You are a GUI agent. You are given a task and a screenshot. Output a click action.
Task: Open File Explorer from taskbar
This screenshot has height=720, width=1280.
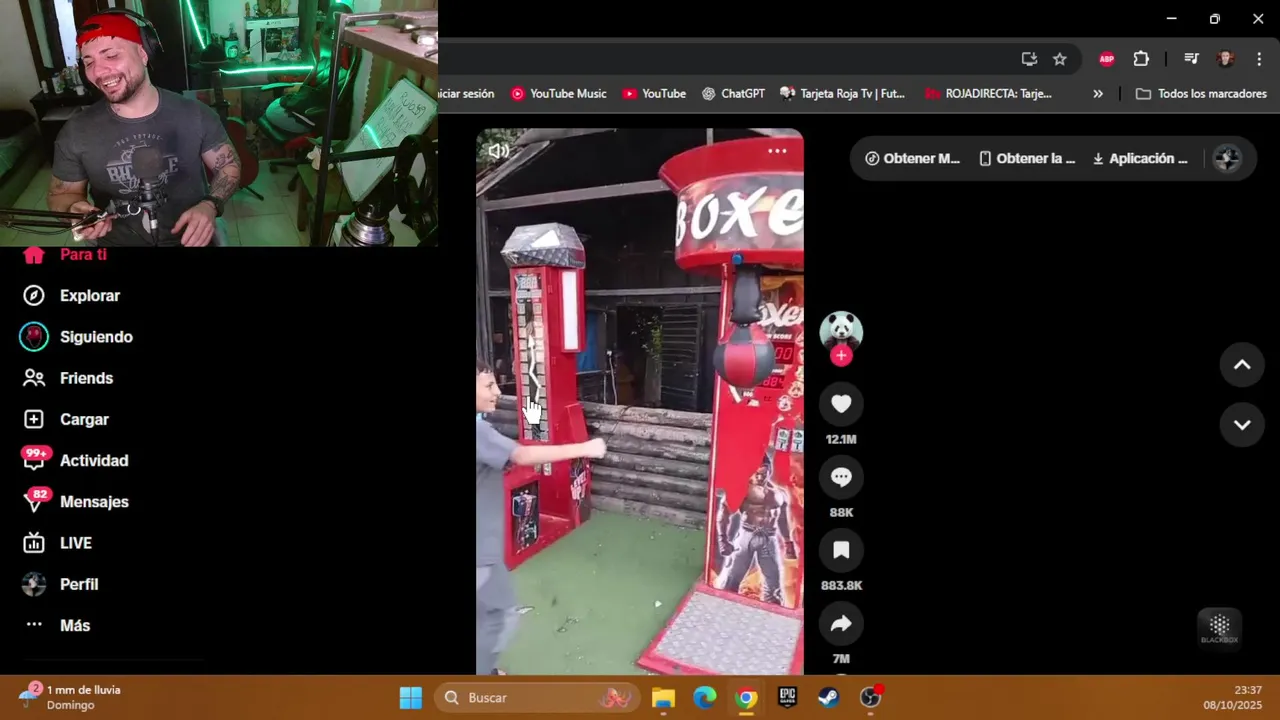(663, 698)
